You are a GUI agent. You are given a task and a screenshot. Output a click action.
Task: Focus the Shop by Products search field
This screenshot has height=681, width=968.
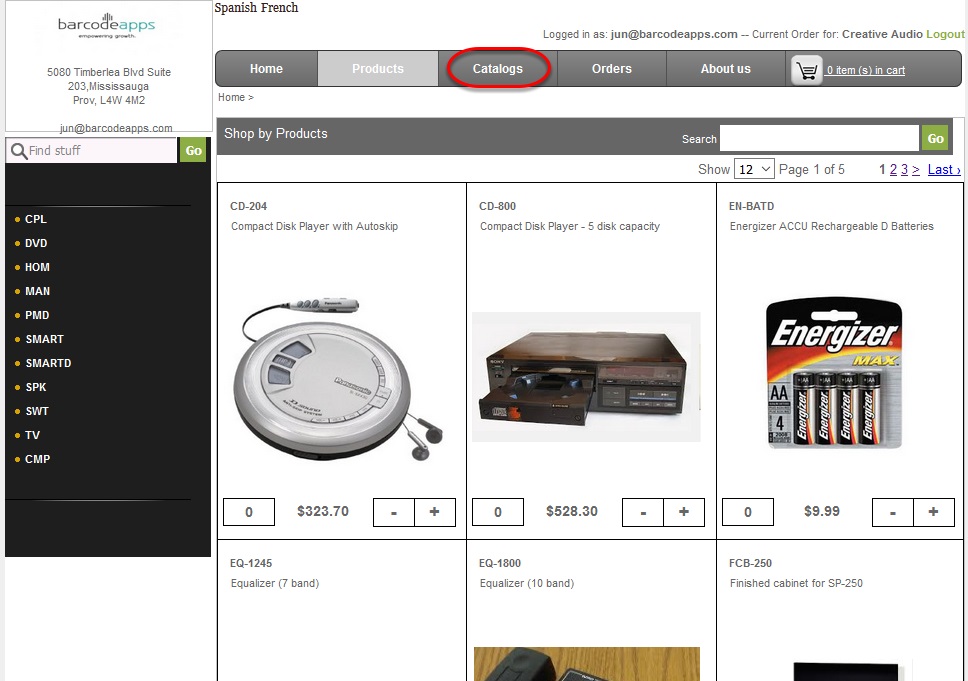[819, 138]
